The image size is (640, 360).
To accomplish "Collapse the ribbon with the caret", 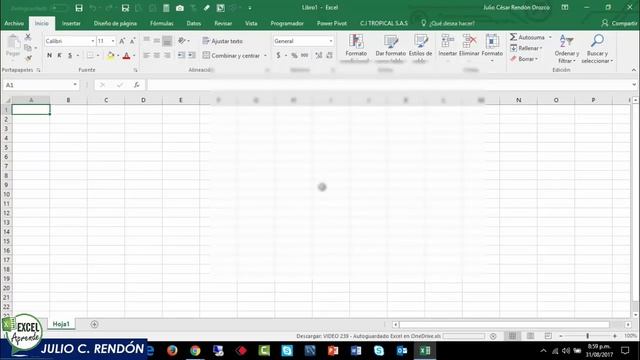I will tap(634, 70).
